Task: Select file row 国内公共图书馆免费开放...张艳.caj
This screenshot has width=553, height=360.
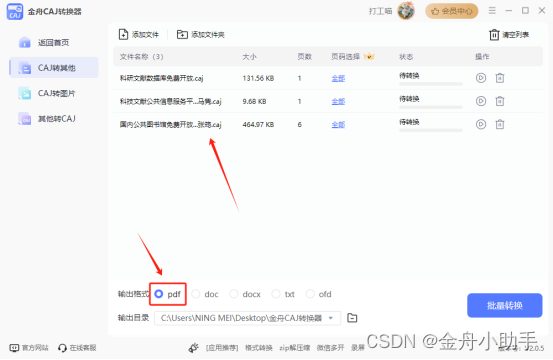Action: coord(328,124)
